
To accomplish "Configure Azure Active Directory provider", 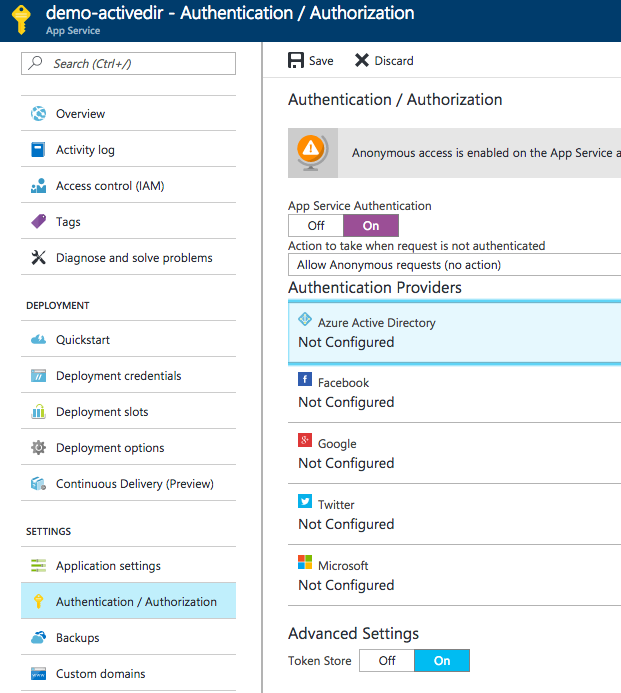I will pyautogui.click(x=454, y=332).
